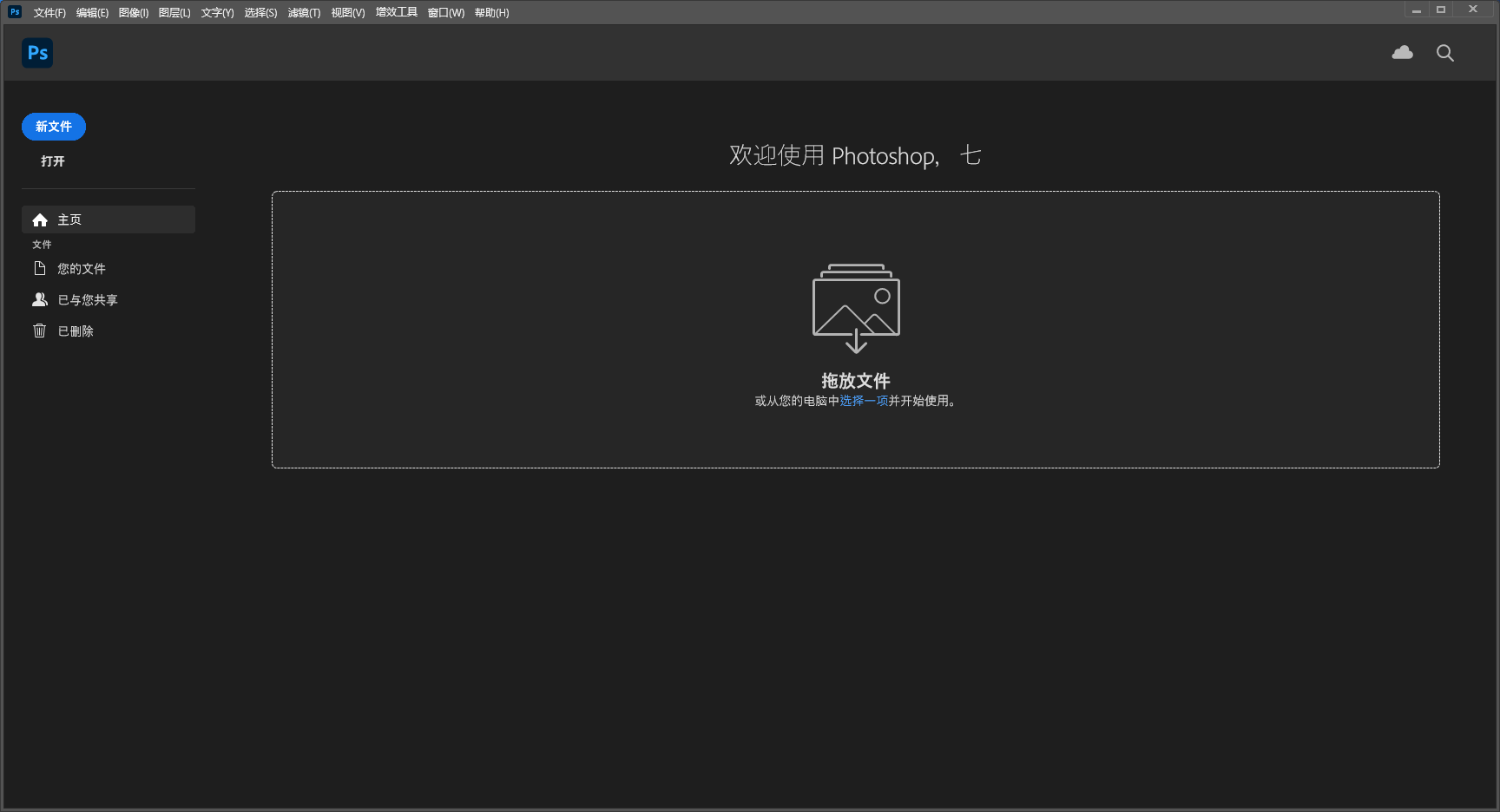Click the 打开 button

click(x=53, y=161)
